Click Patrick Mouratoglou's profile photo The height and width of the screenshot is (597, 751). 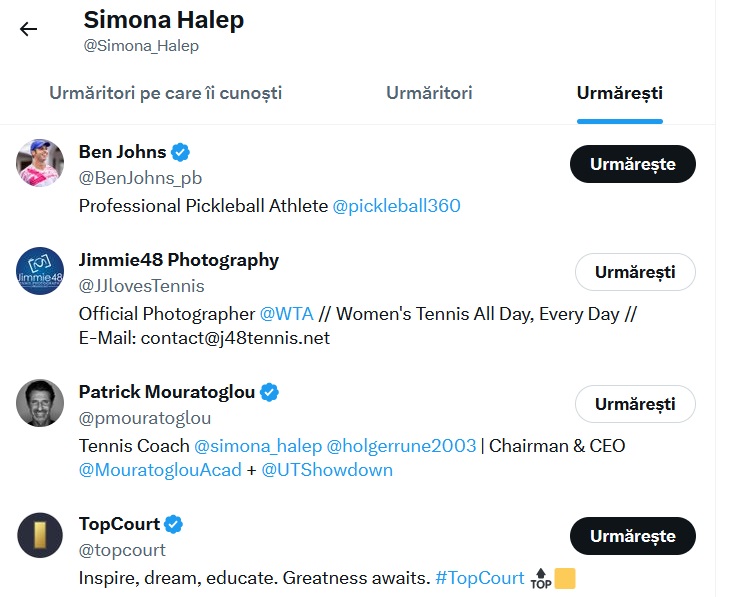tap(40, 403)
